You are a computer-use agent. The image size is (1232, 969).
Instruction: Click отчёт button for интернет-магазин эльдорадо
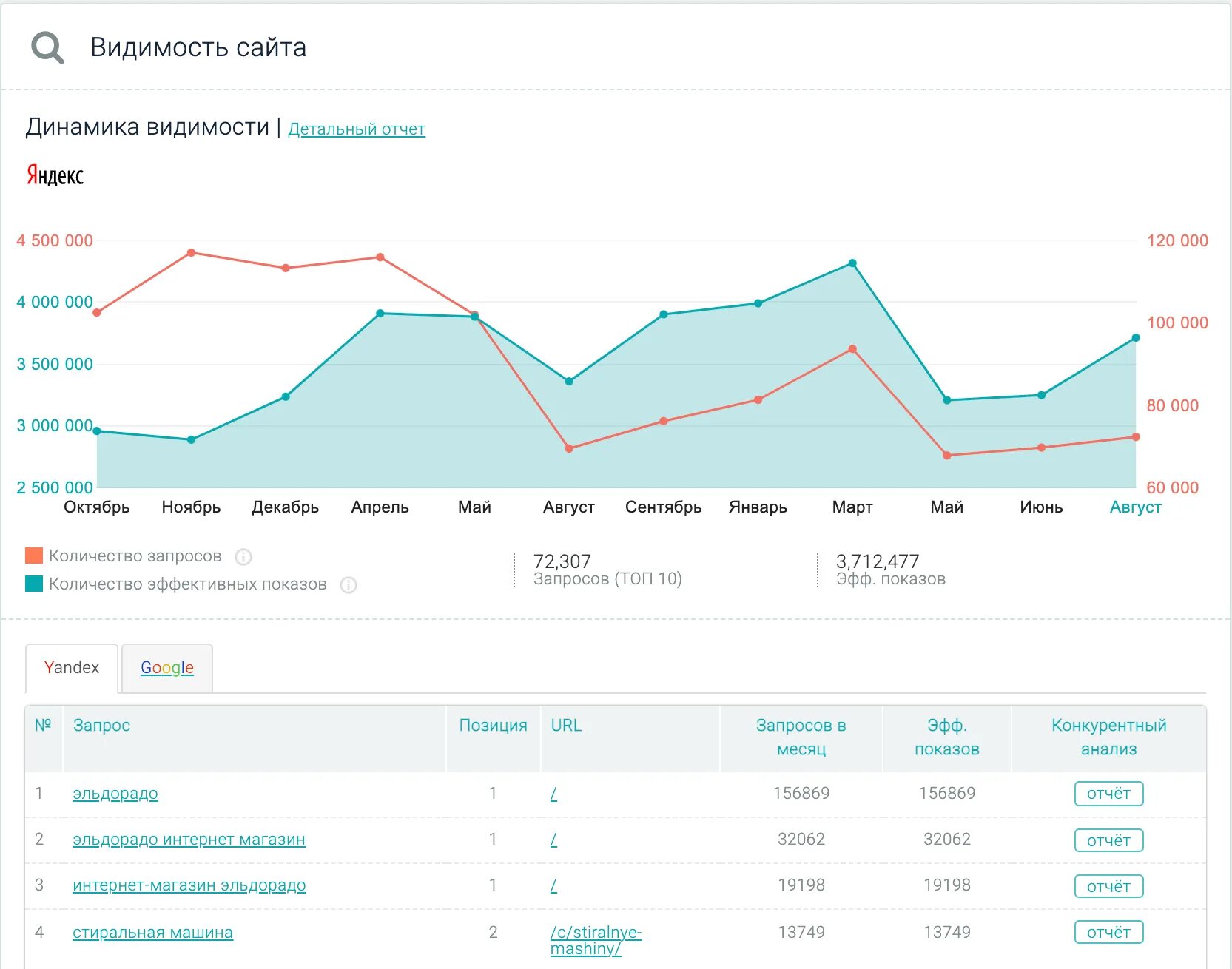click(1108, 886)
